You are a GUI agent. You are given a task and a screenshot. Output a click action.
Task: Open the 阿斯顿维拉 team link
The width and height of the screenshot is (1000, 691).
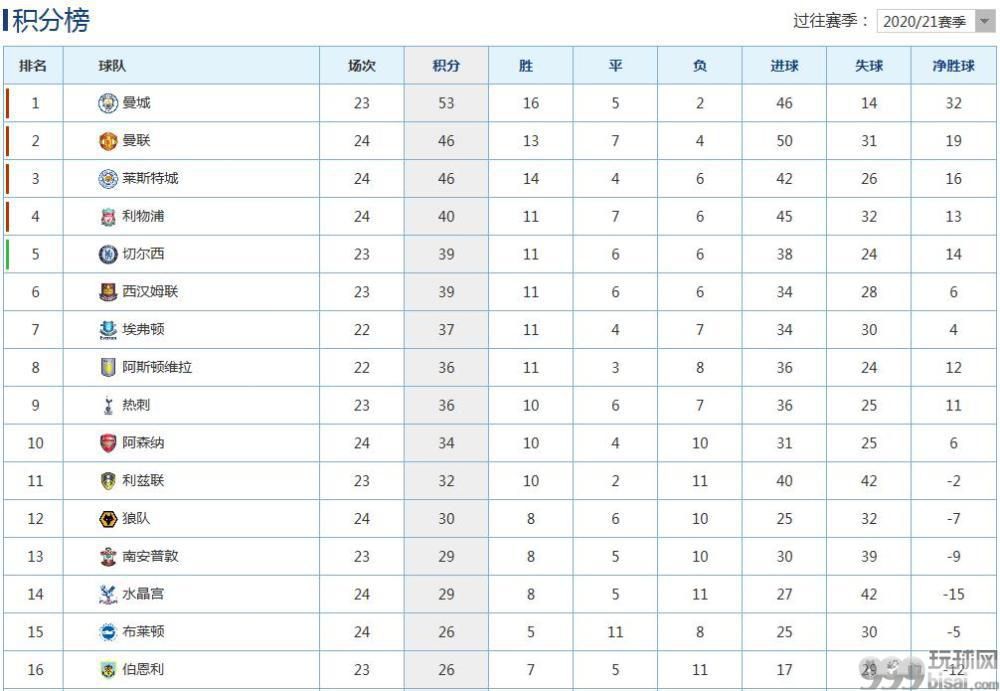[157, 367]
